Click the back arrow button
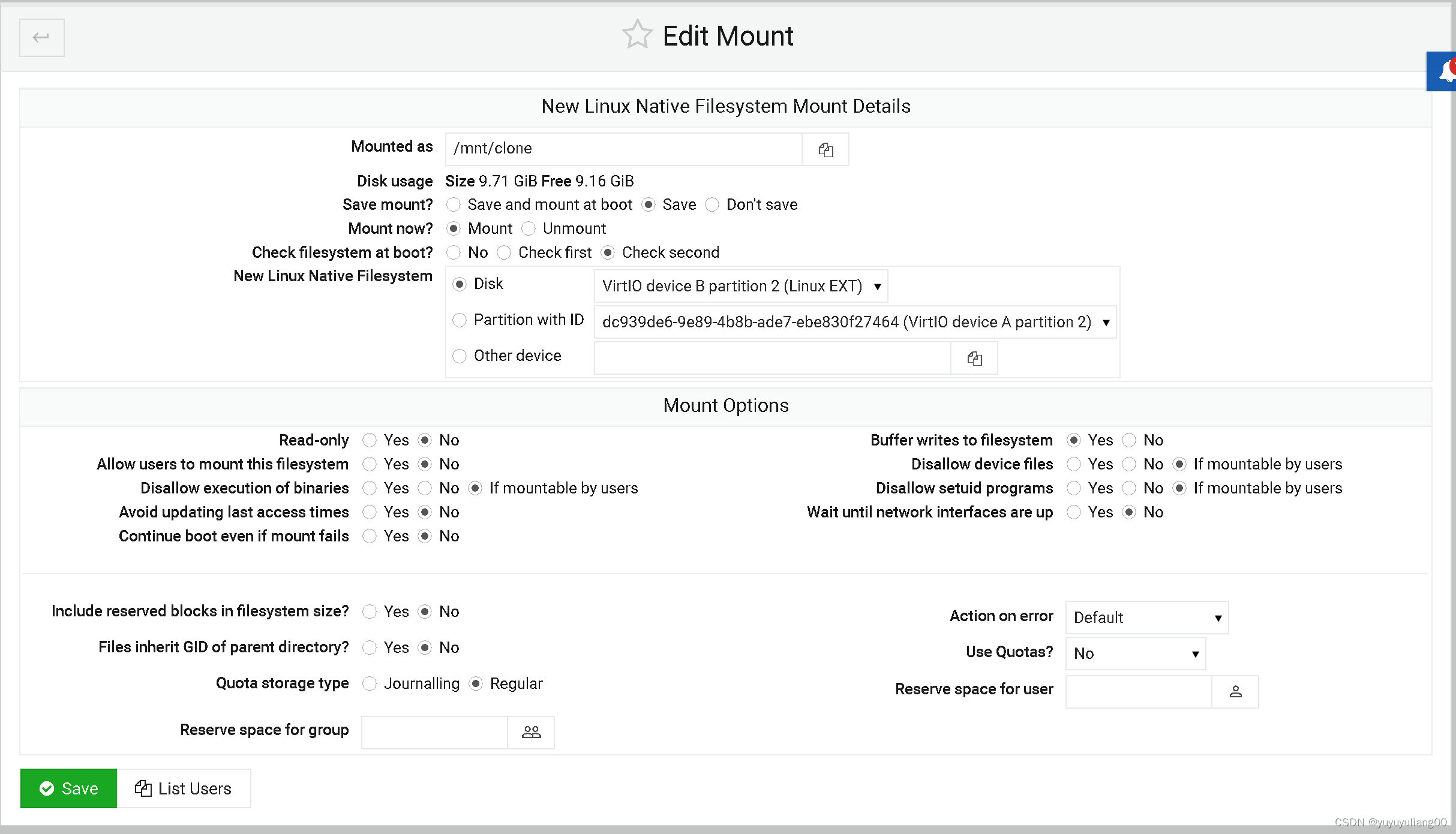 41,37
